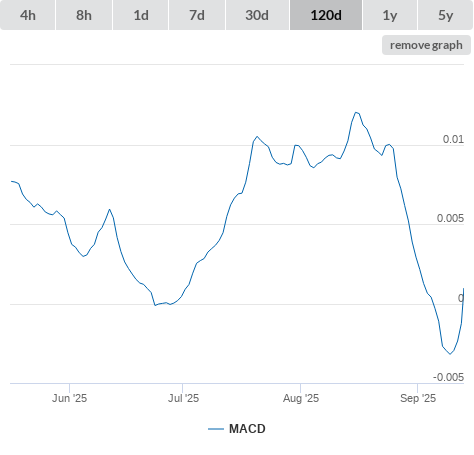
Task: Switch to the 4h time range
Action: [x=28, y=15]
